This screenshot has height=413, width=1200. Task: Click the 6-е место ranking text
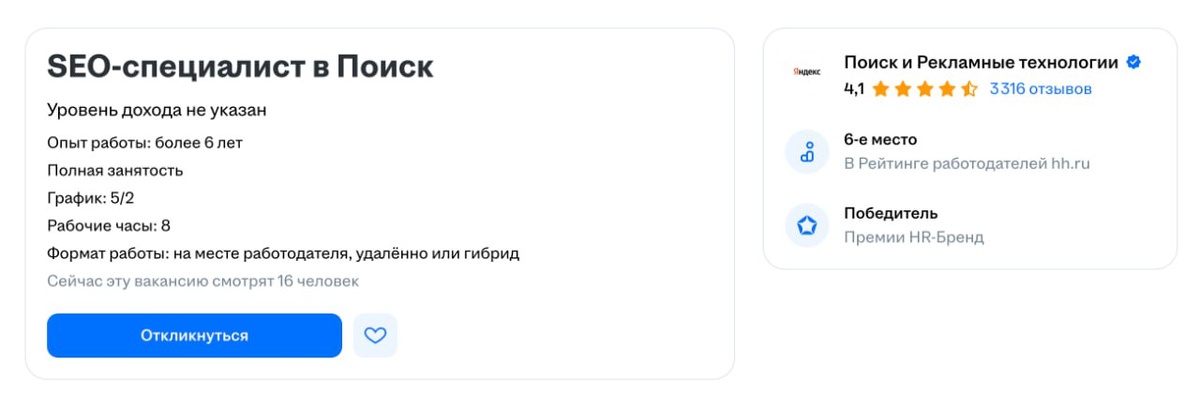coord(880,140)
